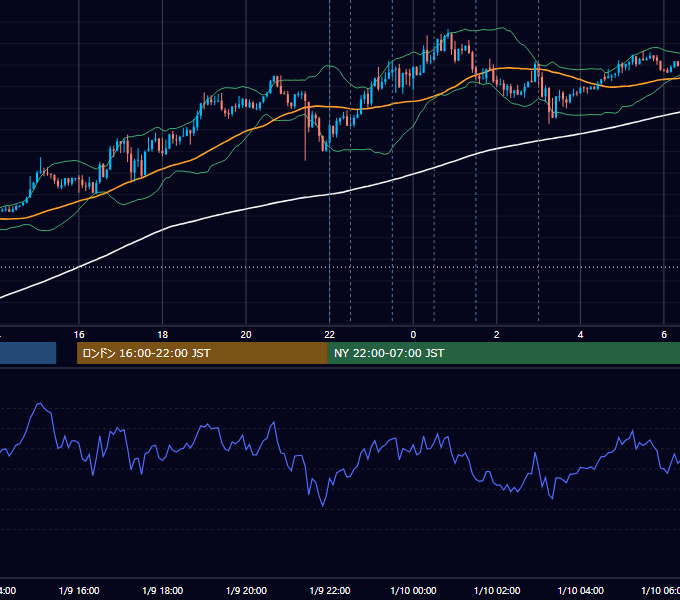Click the 20 hour label on the upper time axis
Screen dimensions: 680x600
[x=246, y=335]
